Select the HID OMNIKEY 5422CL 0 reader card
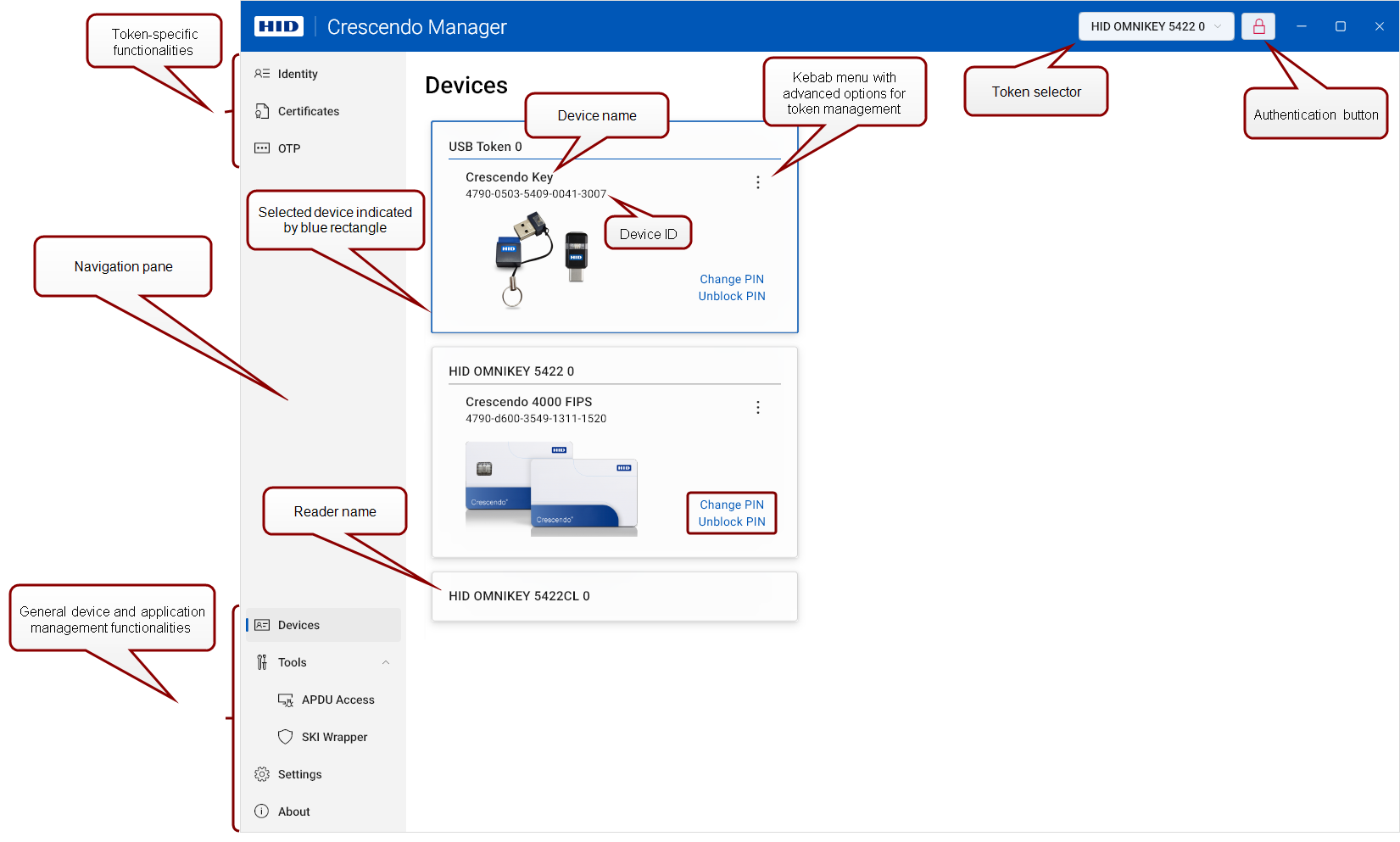This screenshot has height=842, width=1400. (x=615, y=596)
